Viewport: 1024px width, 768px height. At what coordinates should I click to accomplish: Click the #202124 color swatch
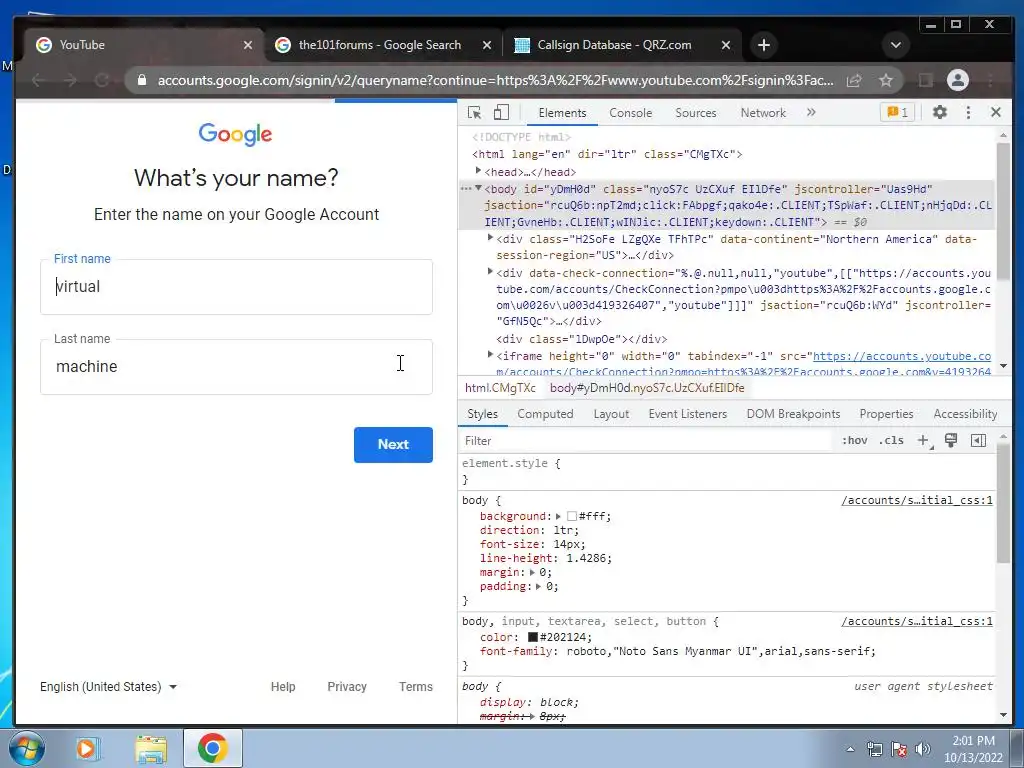(533, 637)
